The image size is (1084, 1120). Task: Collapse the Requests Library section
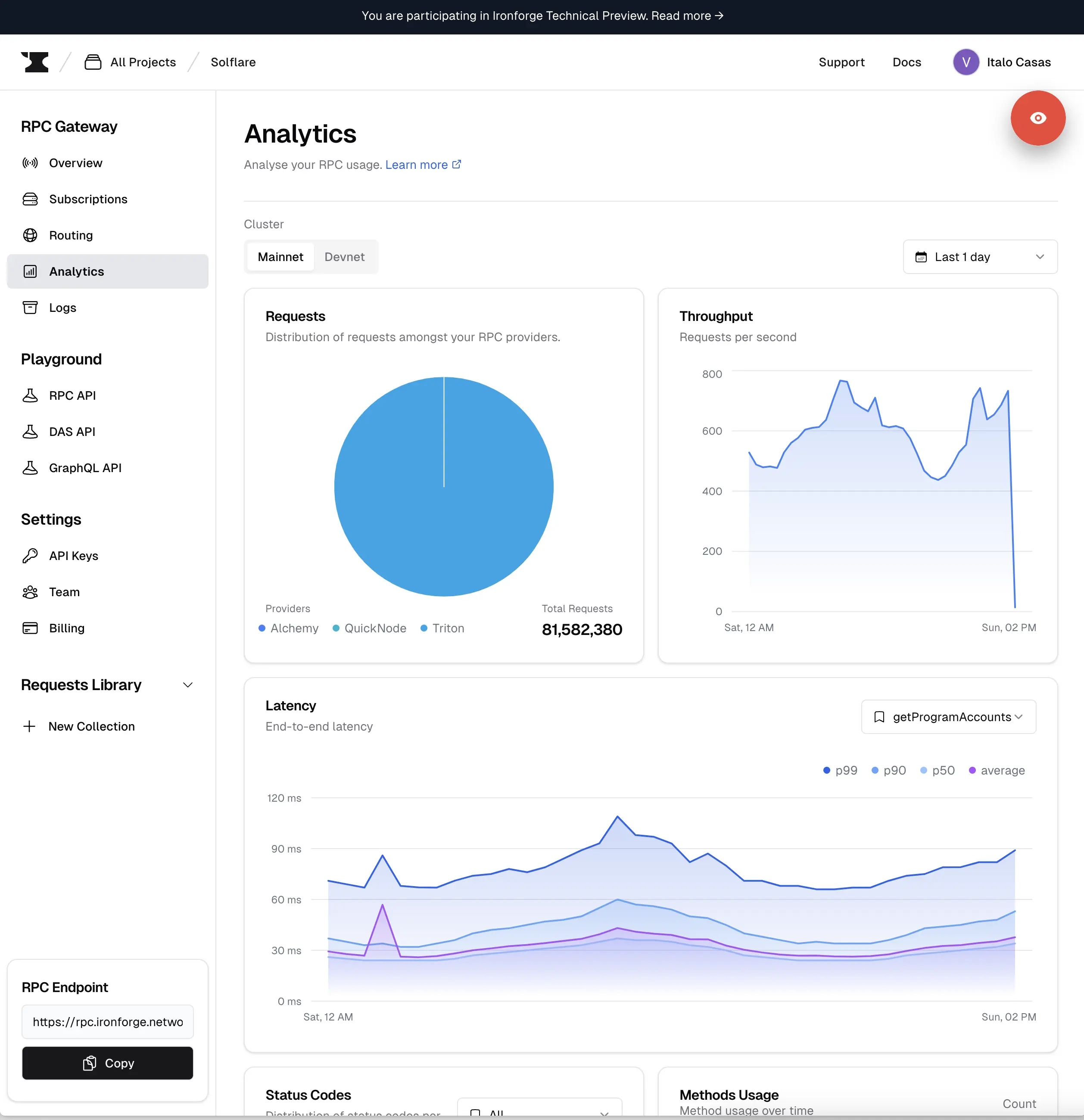[187, 684]
